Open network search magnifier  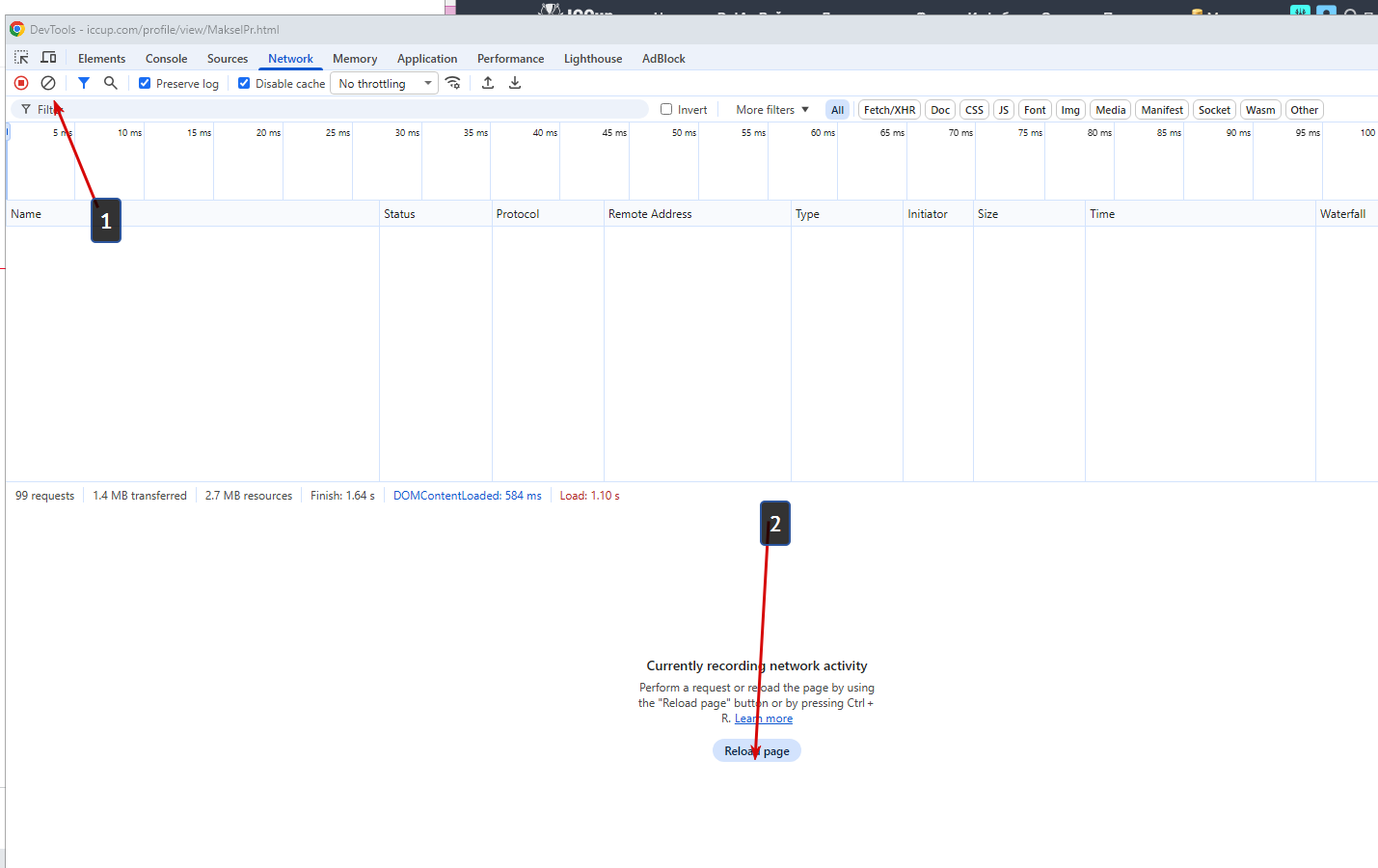111,83
